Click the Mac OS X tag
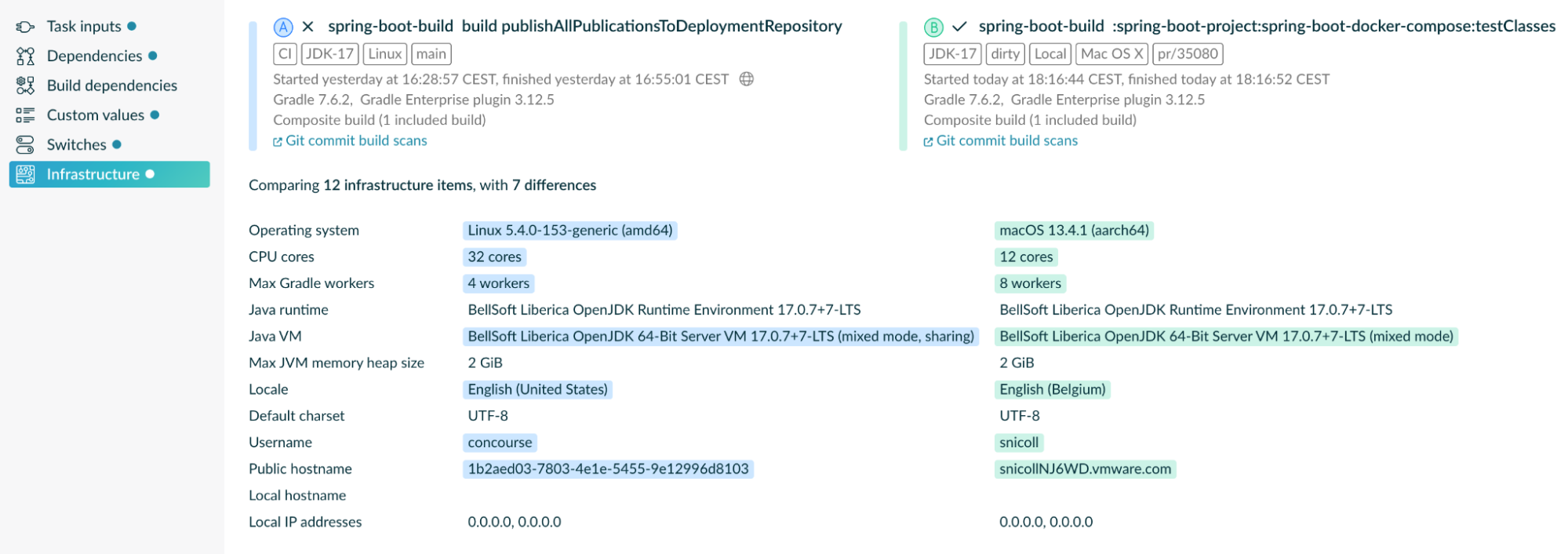Image resolution: width=1568 pixels, height=554 pixels. coord(1111,54)
